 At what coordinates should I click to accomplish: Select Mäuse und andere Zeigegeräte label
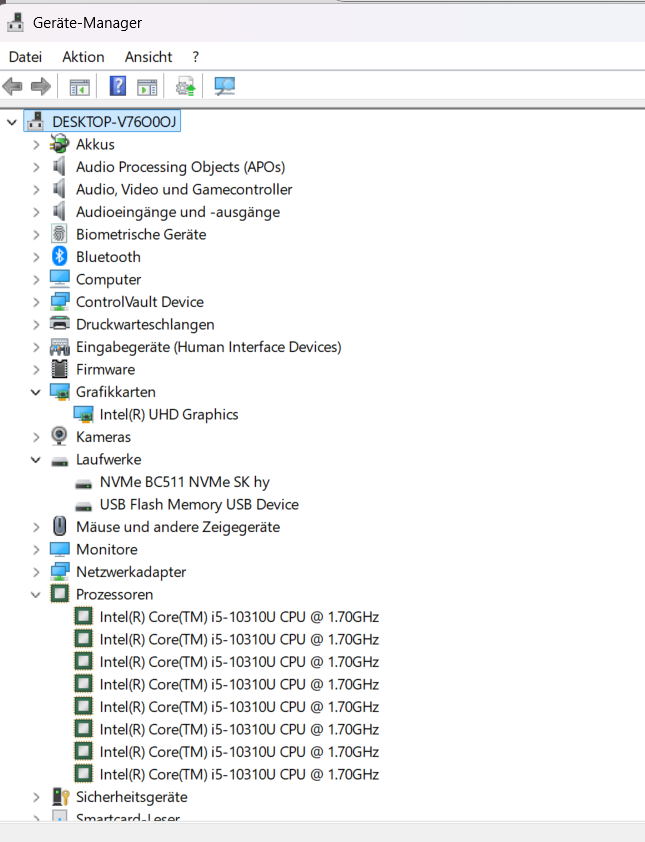pyautogui.click(x=178, y=527)
